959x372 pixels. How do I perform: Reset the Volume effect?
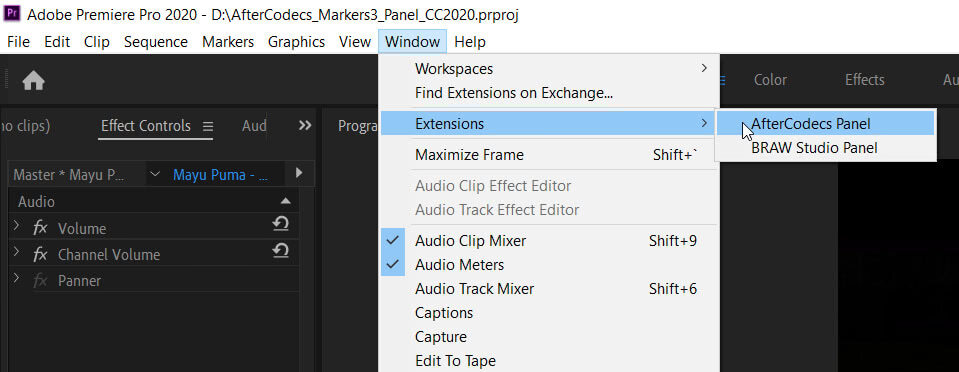280,224
